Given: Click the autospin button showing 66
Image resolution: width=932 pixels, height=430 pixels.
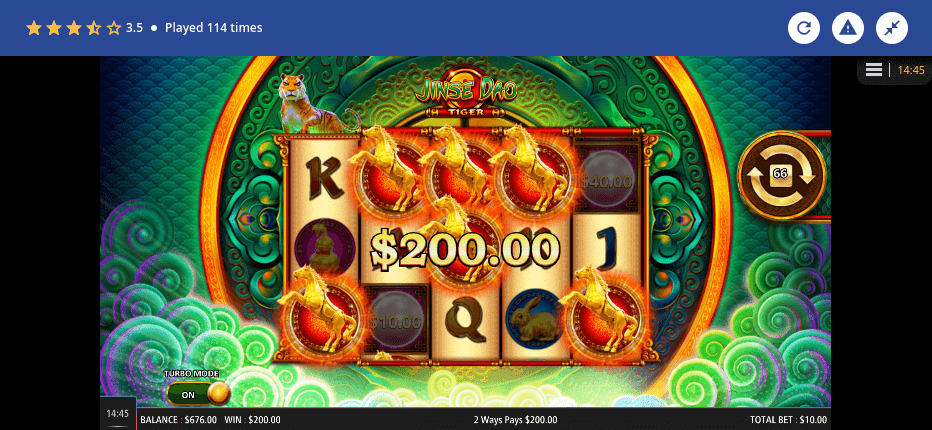Looking at the screenshot, I should (x=781, y=175).
